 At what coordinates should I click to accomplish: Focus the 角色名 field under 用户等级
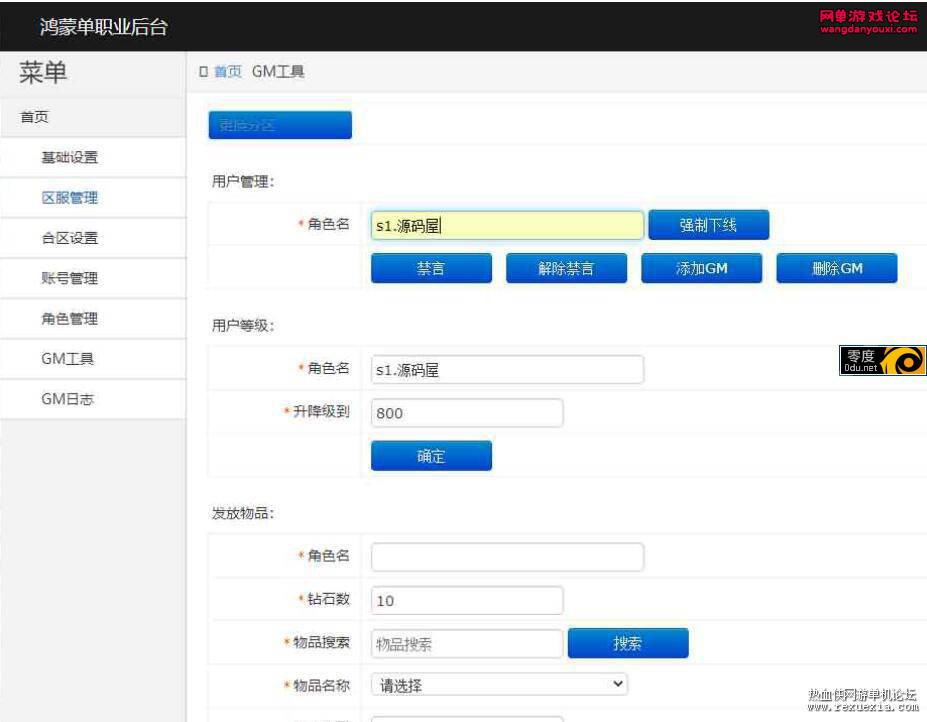pyautogui.click(x=507, y=370)
